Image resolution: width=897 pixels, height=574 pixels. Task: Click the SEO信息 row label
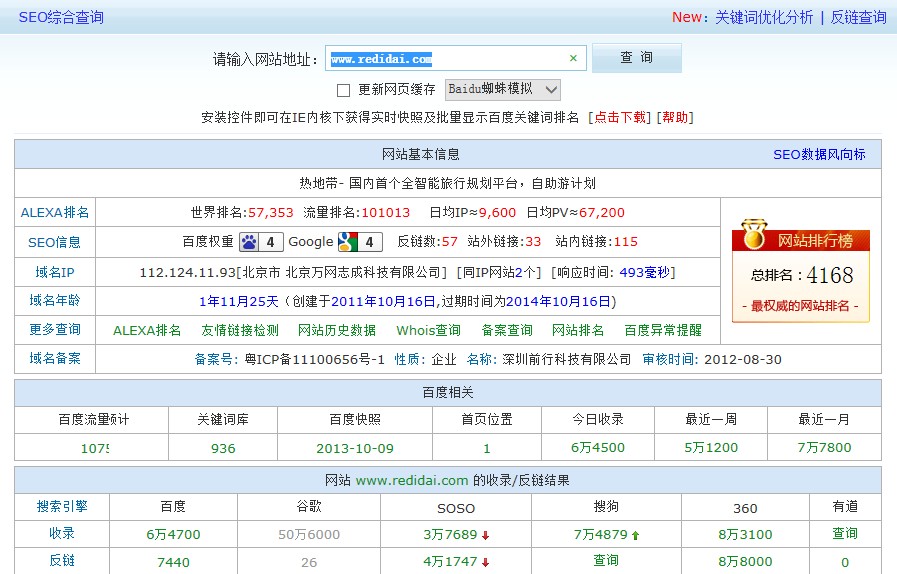pyautogui.click(x=54, y=243)
